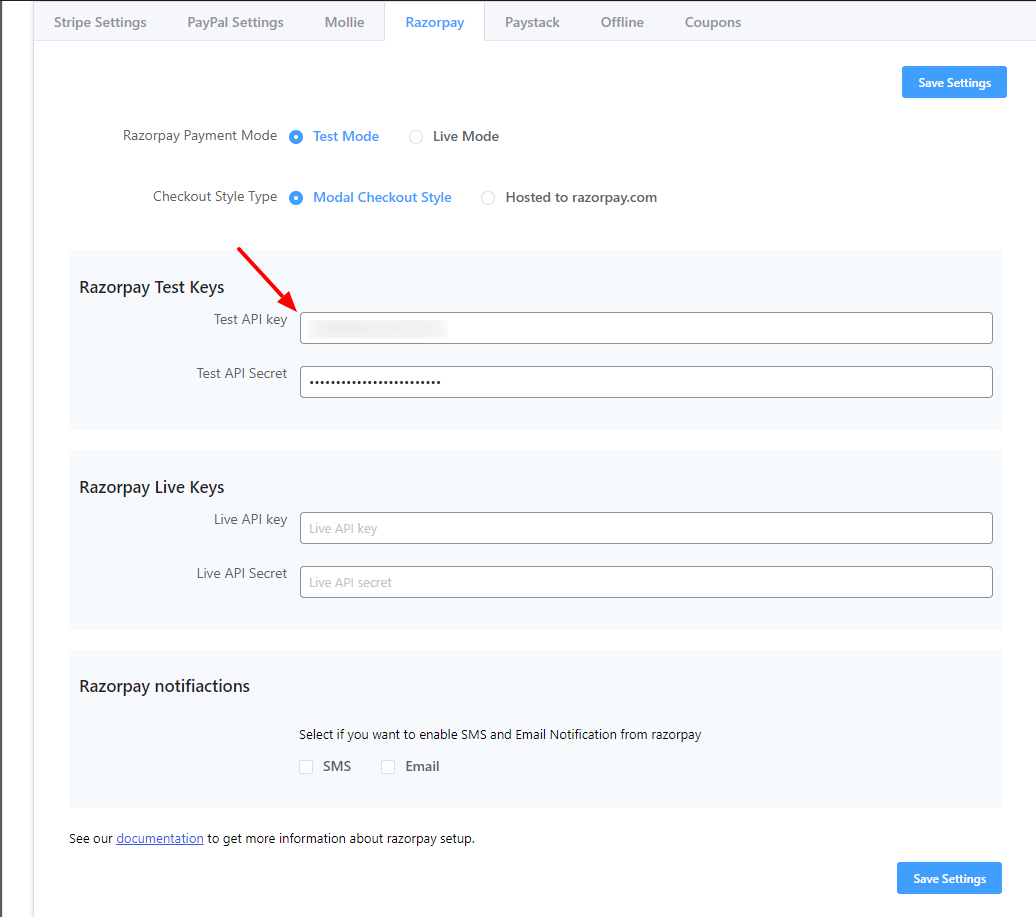Save settings using the bottom button
Screen dimensions: 1036x917
(948, 878)
